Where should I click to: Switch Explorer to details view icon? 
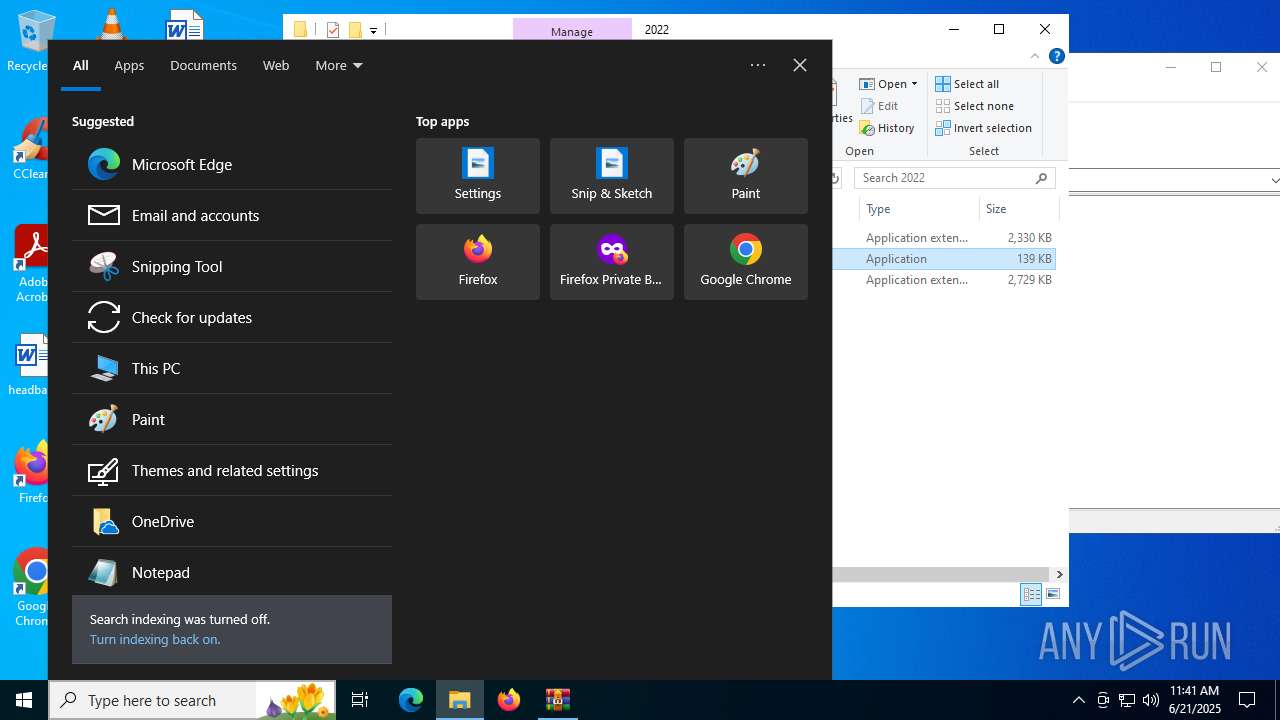(x=1031, y=595)
